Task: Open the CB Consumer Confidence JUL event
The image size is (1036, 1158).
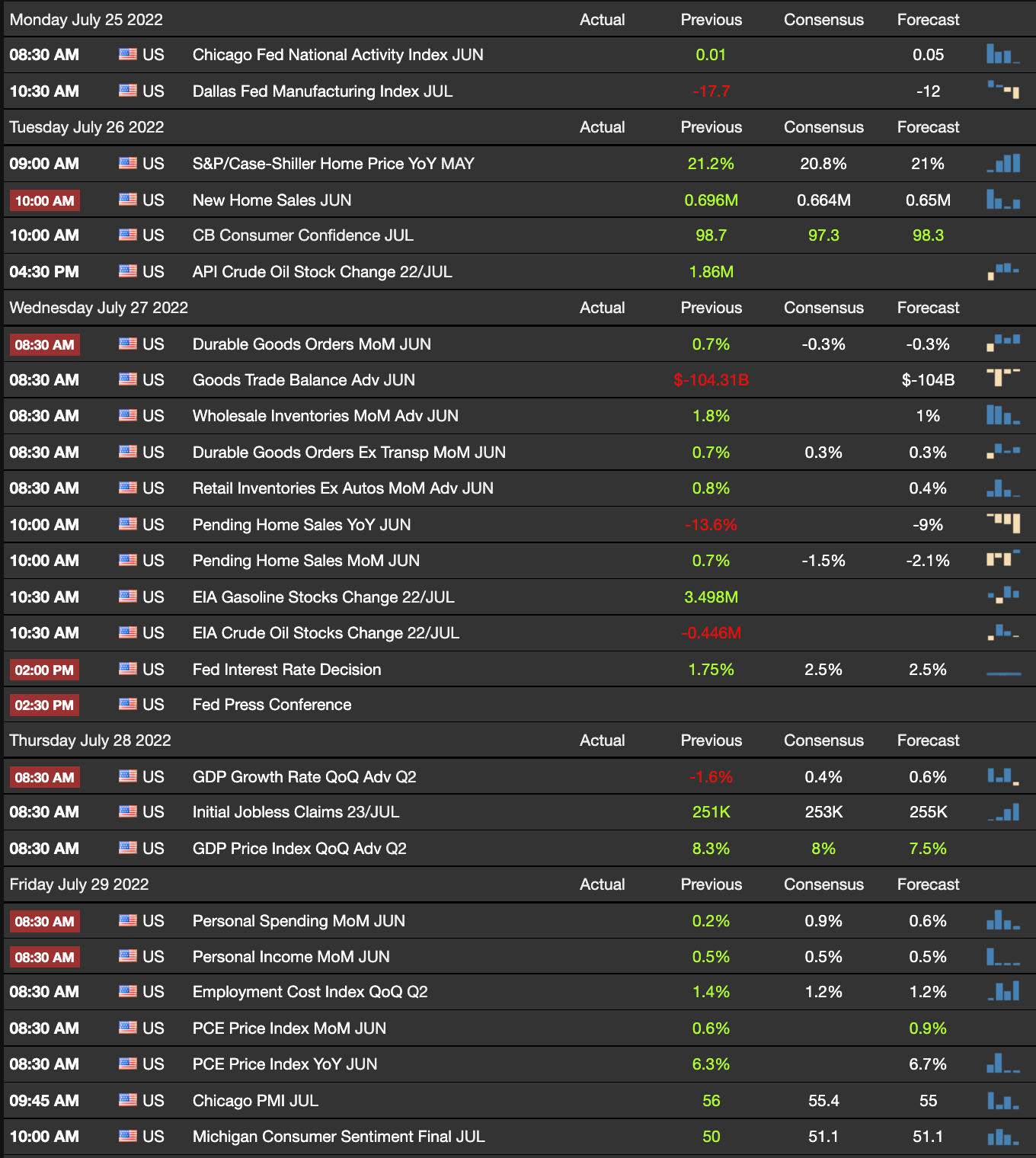Action: tap(303, 235)
